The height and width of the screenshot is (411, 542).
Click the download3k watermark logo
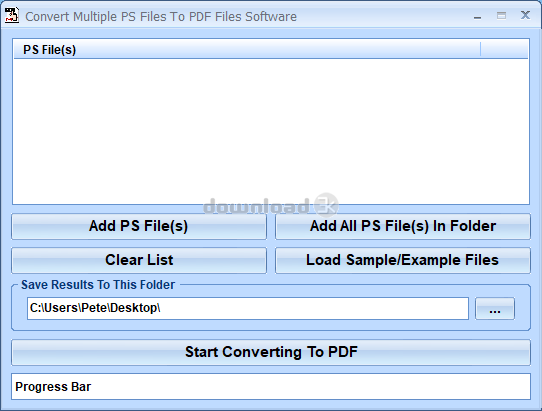(271, 205)
